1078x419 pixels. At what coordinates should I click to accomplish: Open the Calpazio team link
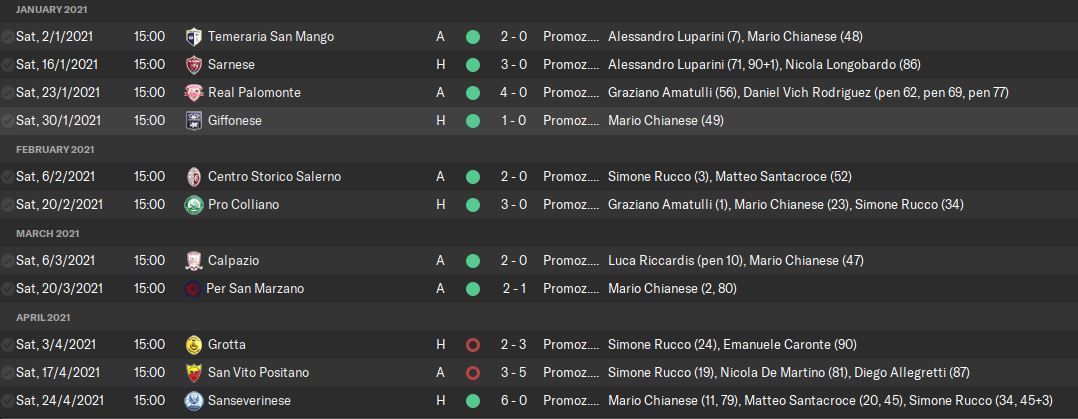point(233,260)
